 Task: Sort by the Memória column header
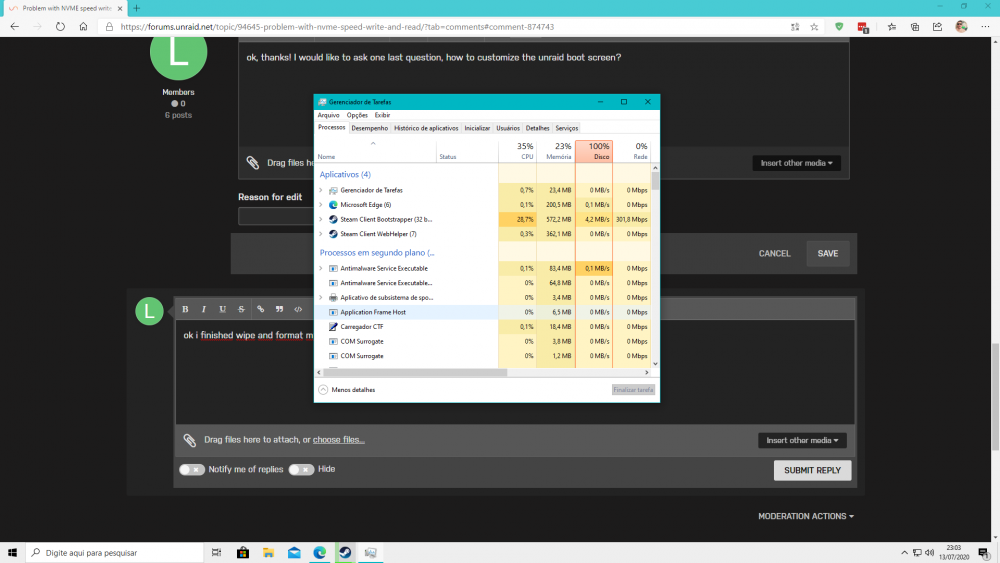555,151
